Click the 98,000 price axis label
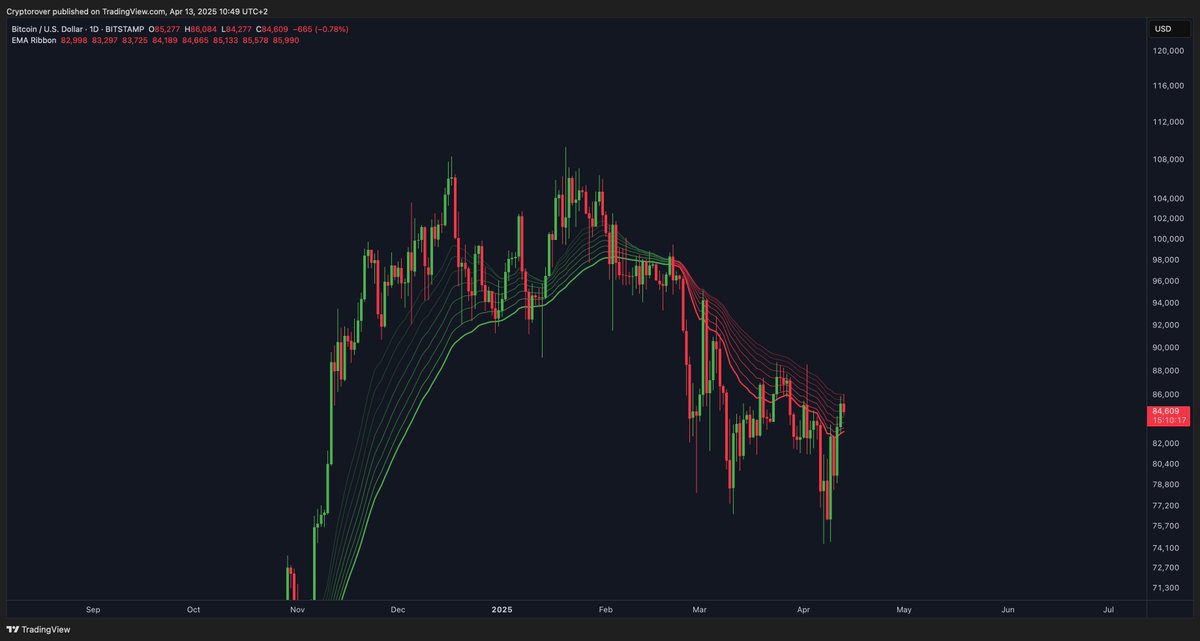Viewport: 1200px width, 641px height. click(1167, 260)
